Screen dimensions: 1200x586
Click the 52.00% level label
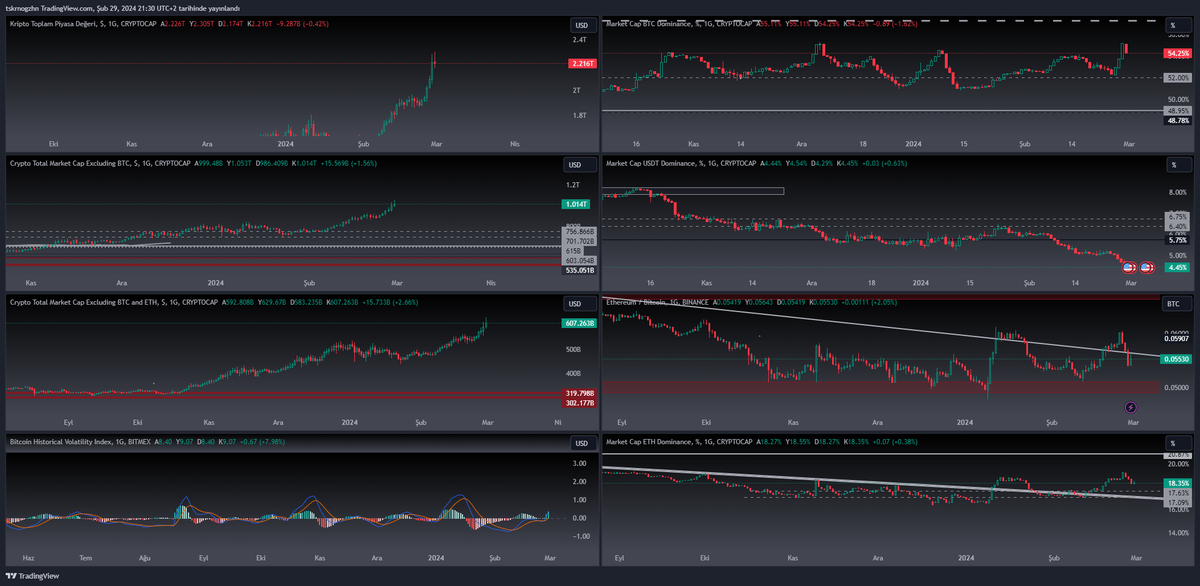point(1177,77)
